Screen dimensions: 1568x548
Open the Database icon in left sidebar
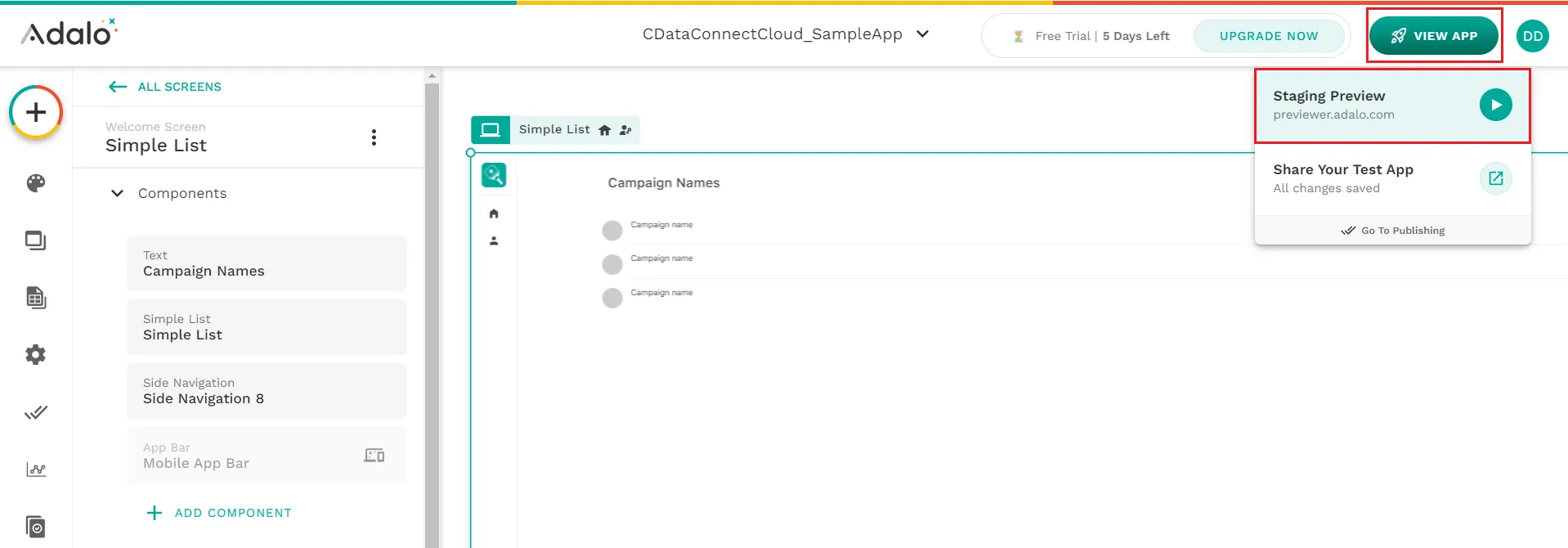click(36, 298)
